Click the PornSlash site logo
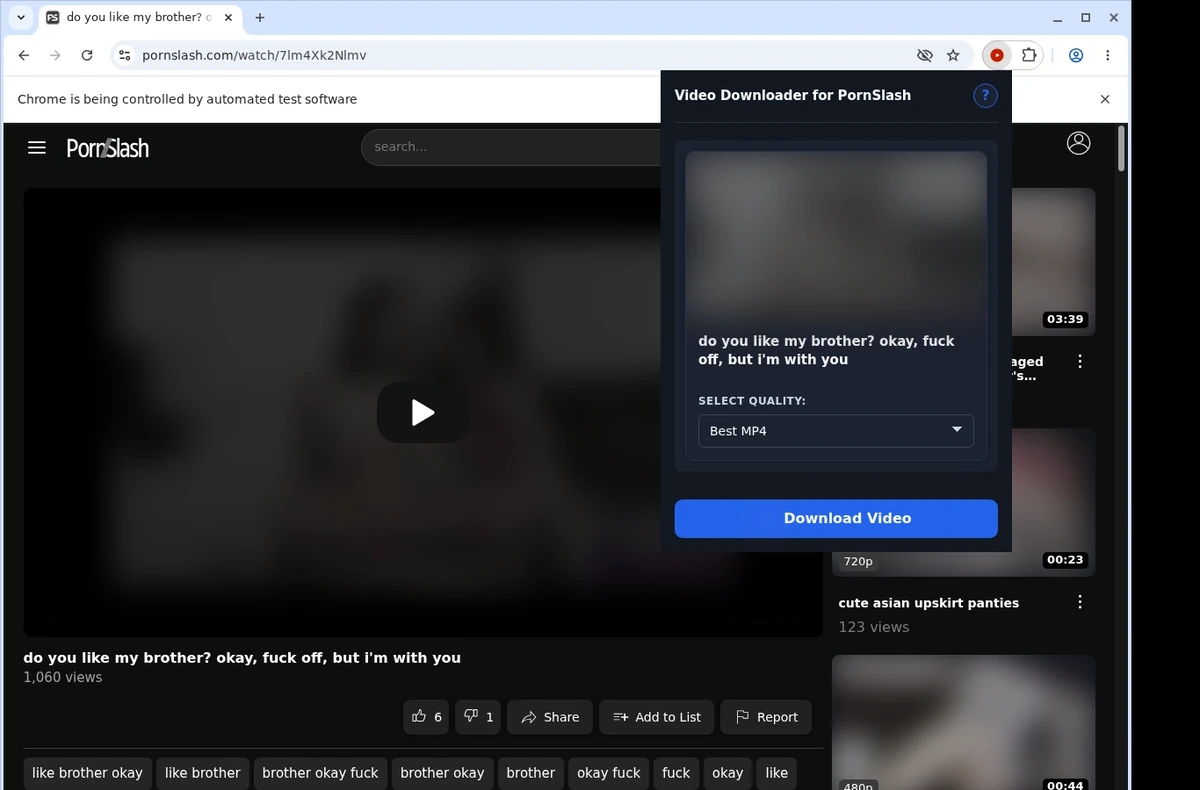 107,148
